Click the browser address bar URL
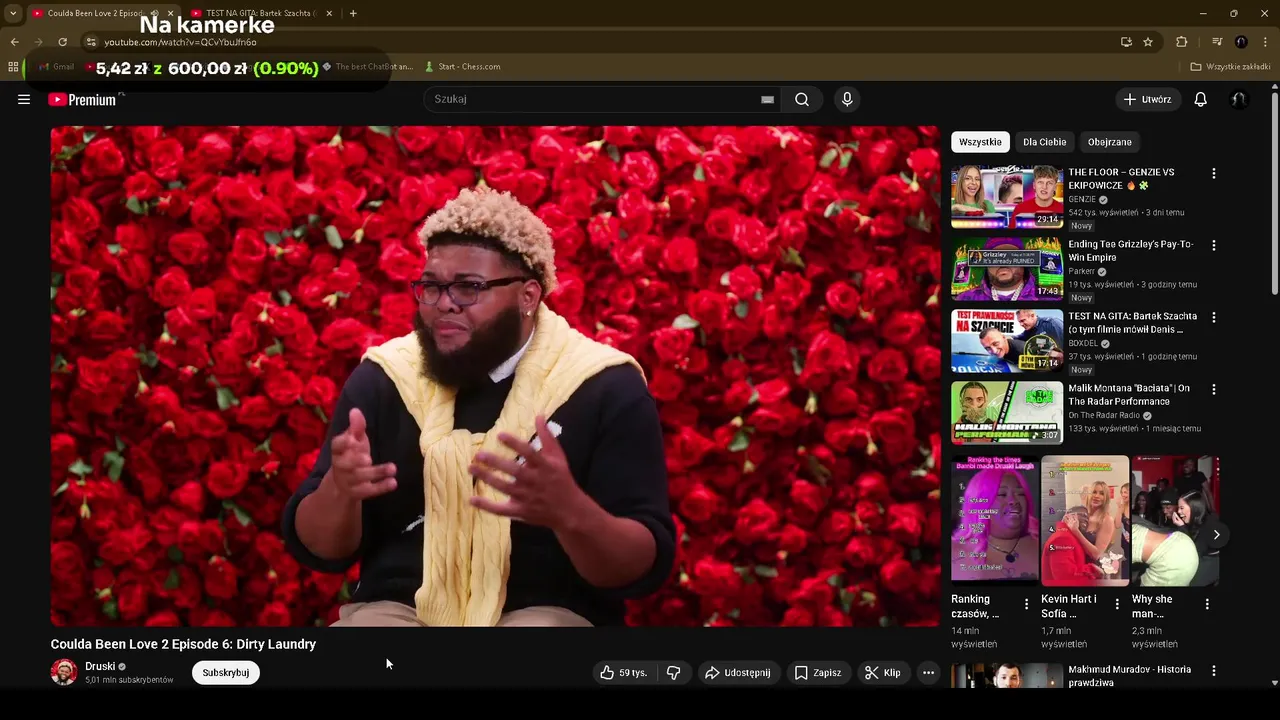Screen dimensions: 1280x720 click(180, 42)
